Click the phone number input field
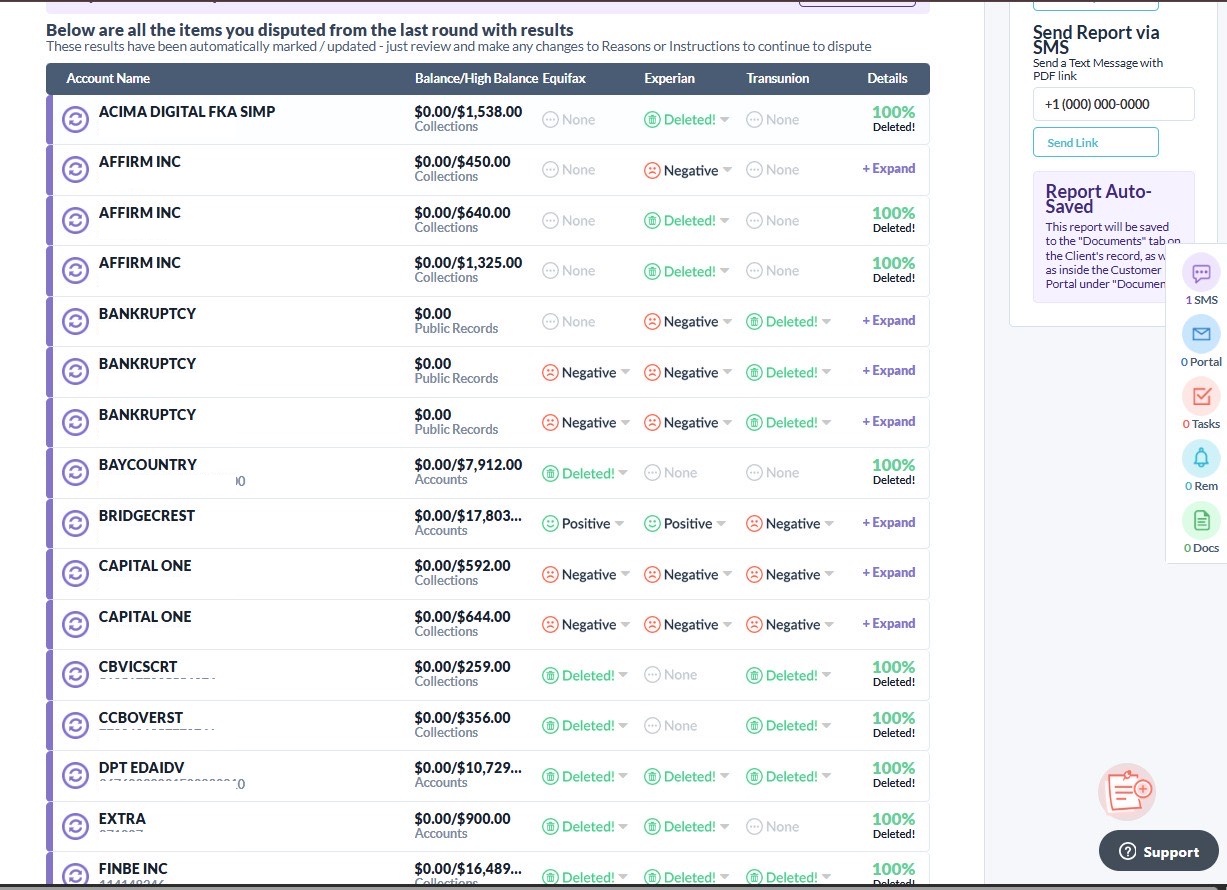The width and height of the screenshot is (1227, 890). click(x=1113, y=103)
